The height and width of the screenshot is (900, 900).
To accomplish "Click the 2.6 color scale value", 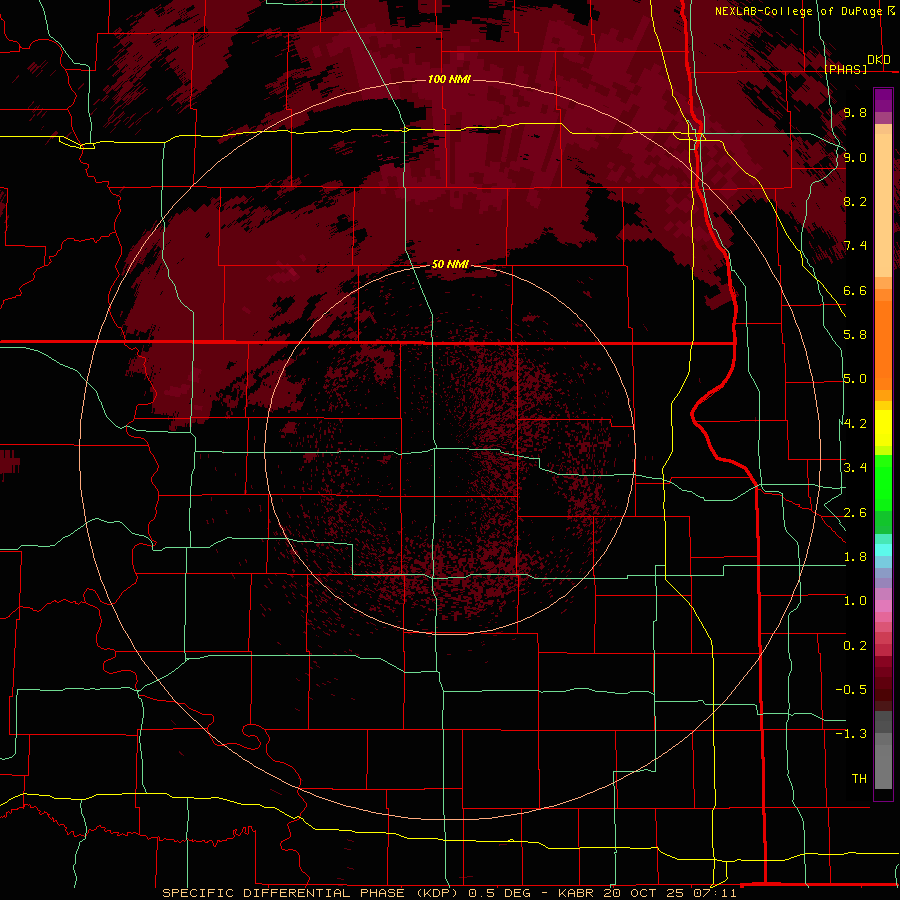I will tap(855, 513).
